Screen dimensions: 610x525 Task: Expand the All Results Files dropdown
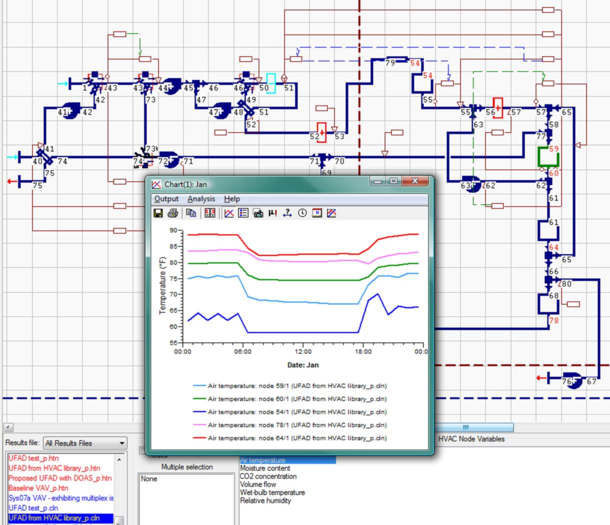[x=119, y=442]
